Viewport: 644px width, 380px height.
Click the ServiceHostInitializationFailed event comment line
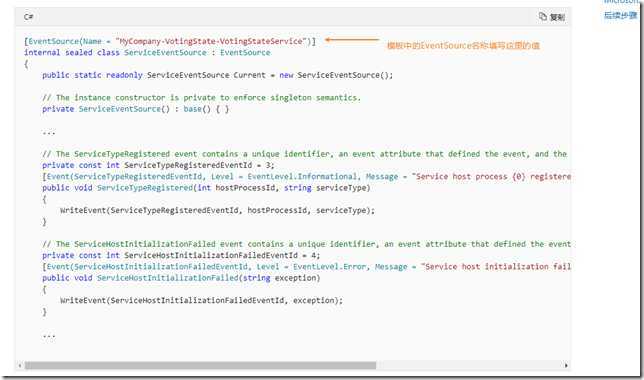306,244
